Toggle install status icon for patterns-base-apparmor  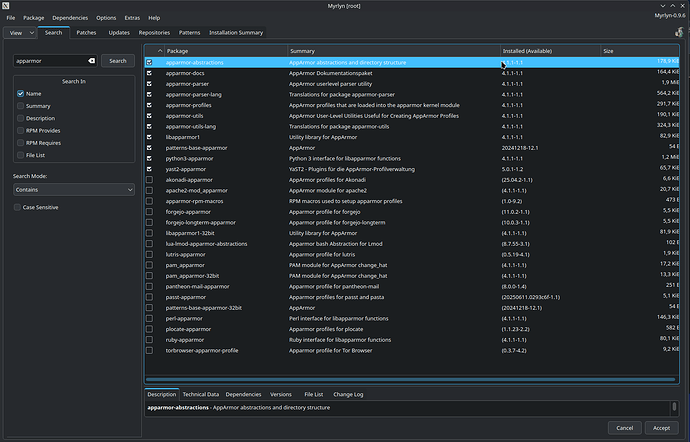coord(150,148)
